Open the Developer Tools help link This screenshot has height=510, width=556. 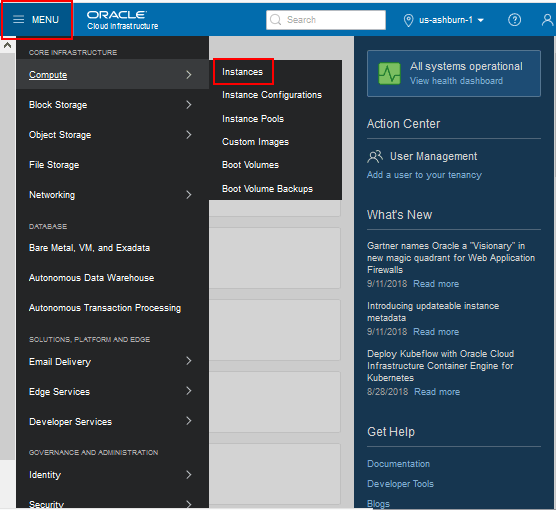coord(400,484)
